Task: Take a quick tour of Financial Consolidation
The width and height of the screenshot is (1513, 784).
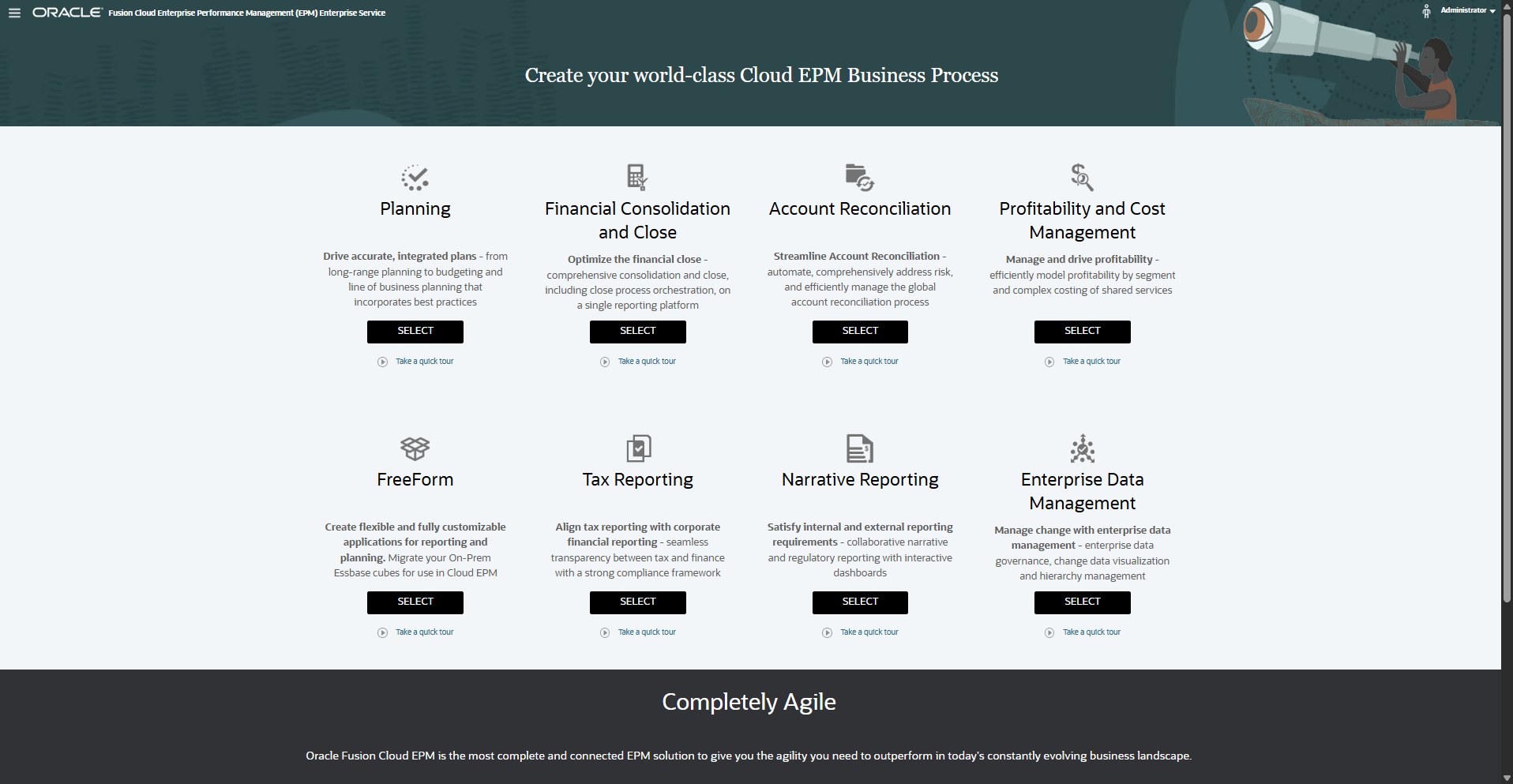Action: coord(647,362)
